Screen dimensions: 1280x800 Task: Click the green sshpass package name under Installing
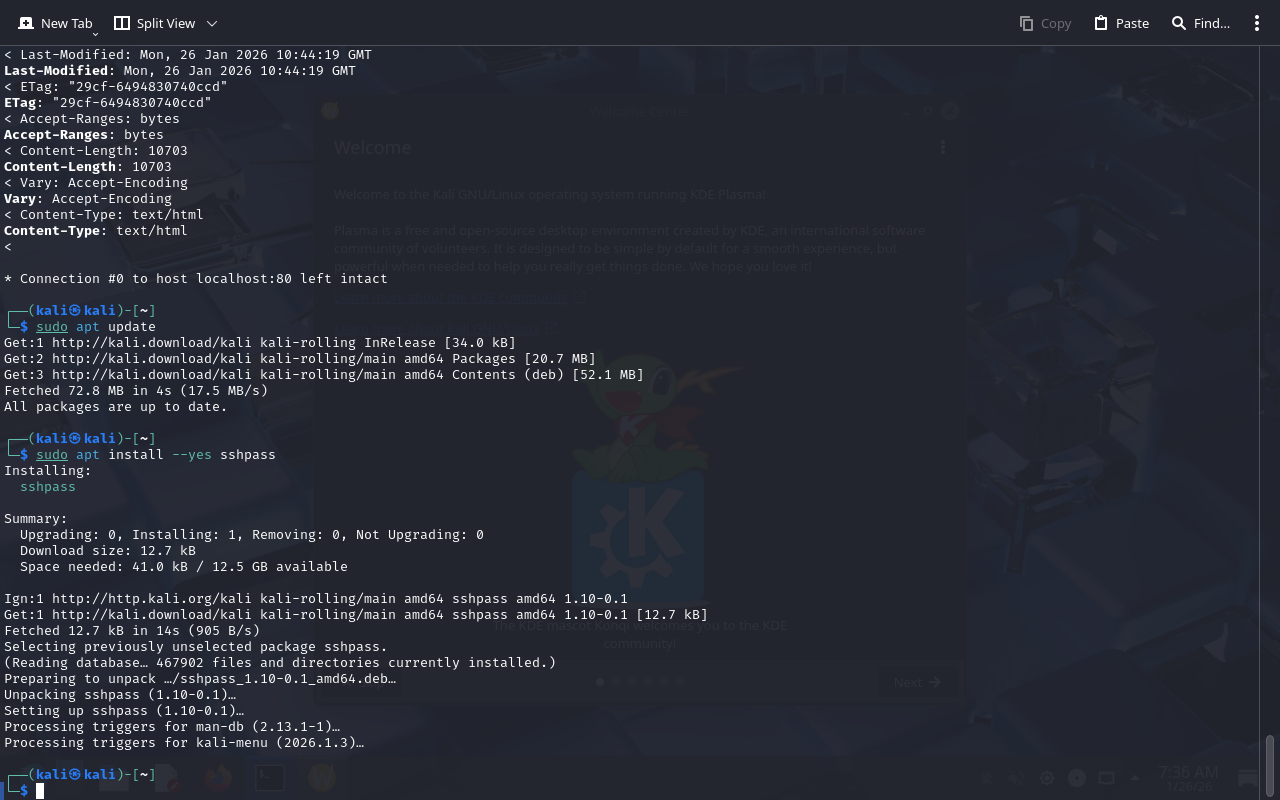pyautogui.click(x=48, y=487)
